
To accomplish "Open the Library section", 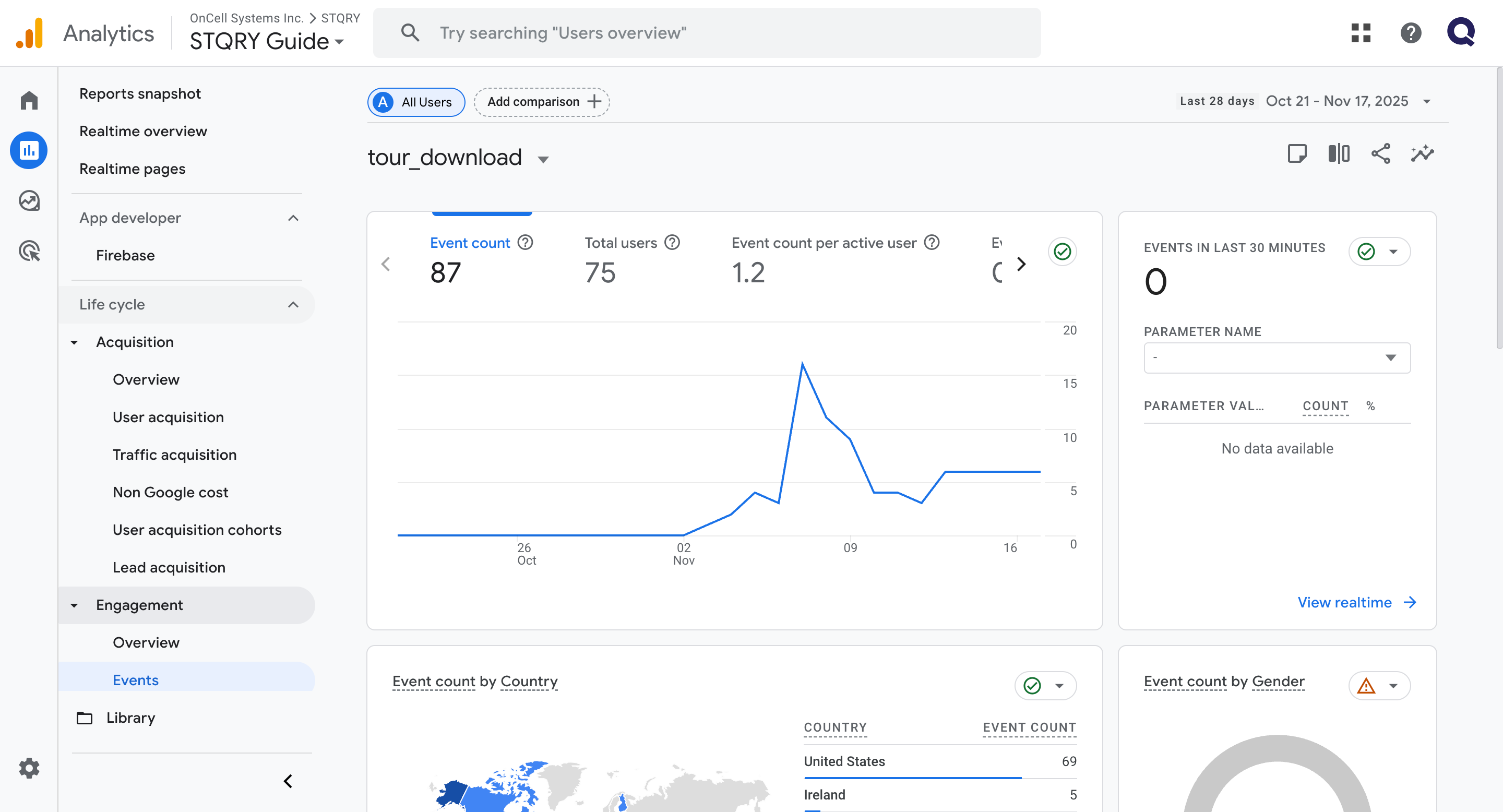I will [x=130, y=718].
